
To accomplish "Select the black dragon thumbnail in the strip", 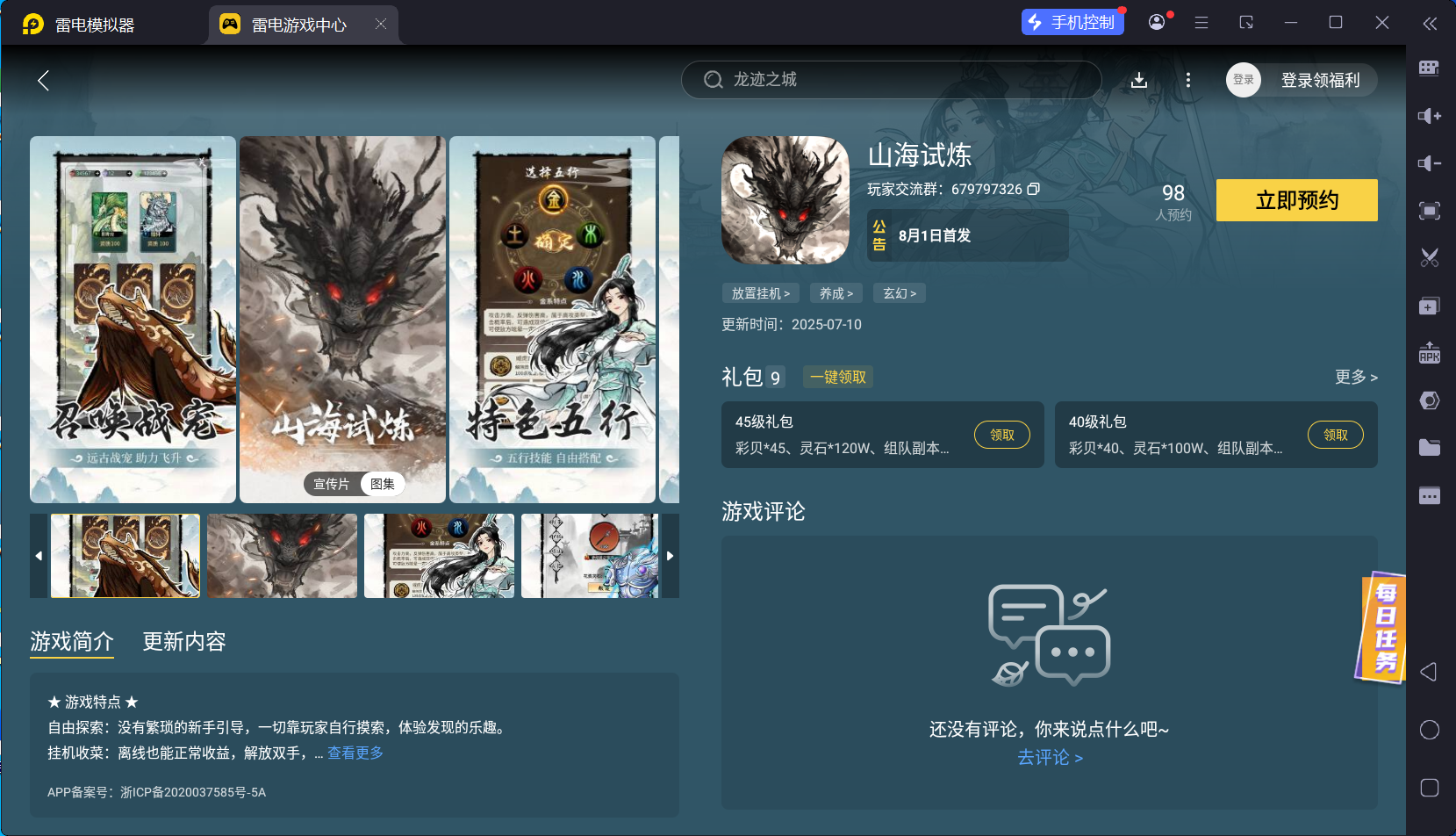I will [283, 556].
